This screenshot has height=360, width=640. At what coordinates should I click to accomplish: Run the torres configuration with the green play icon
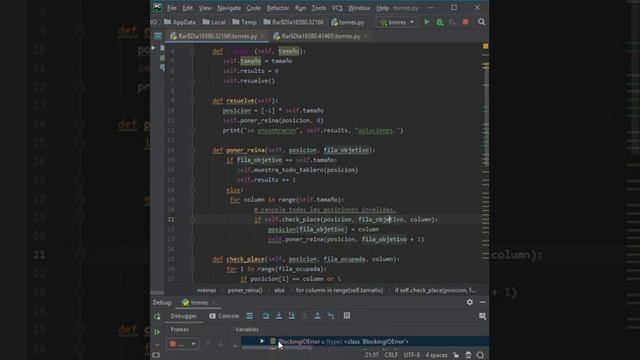427,22
